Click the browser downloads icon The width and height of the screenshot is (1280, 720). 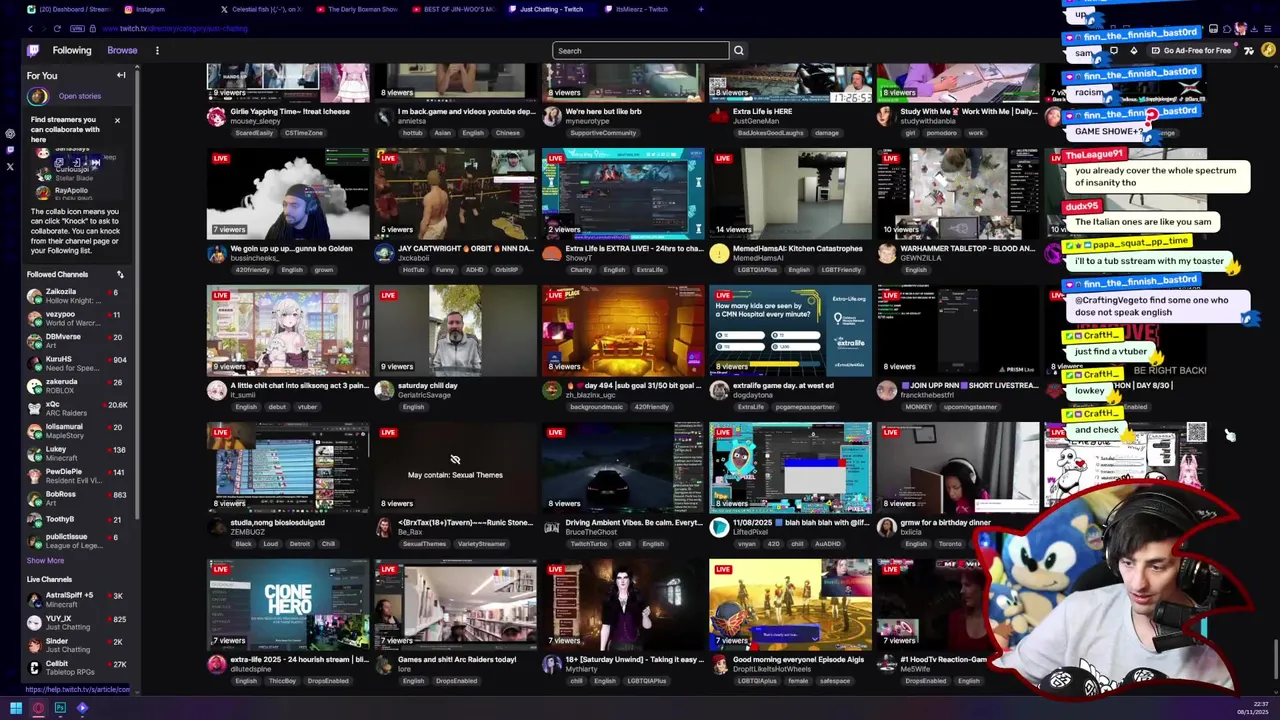pos(1256,28)
